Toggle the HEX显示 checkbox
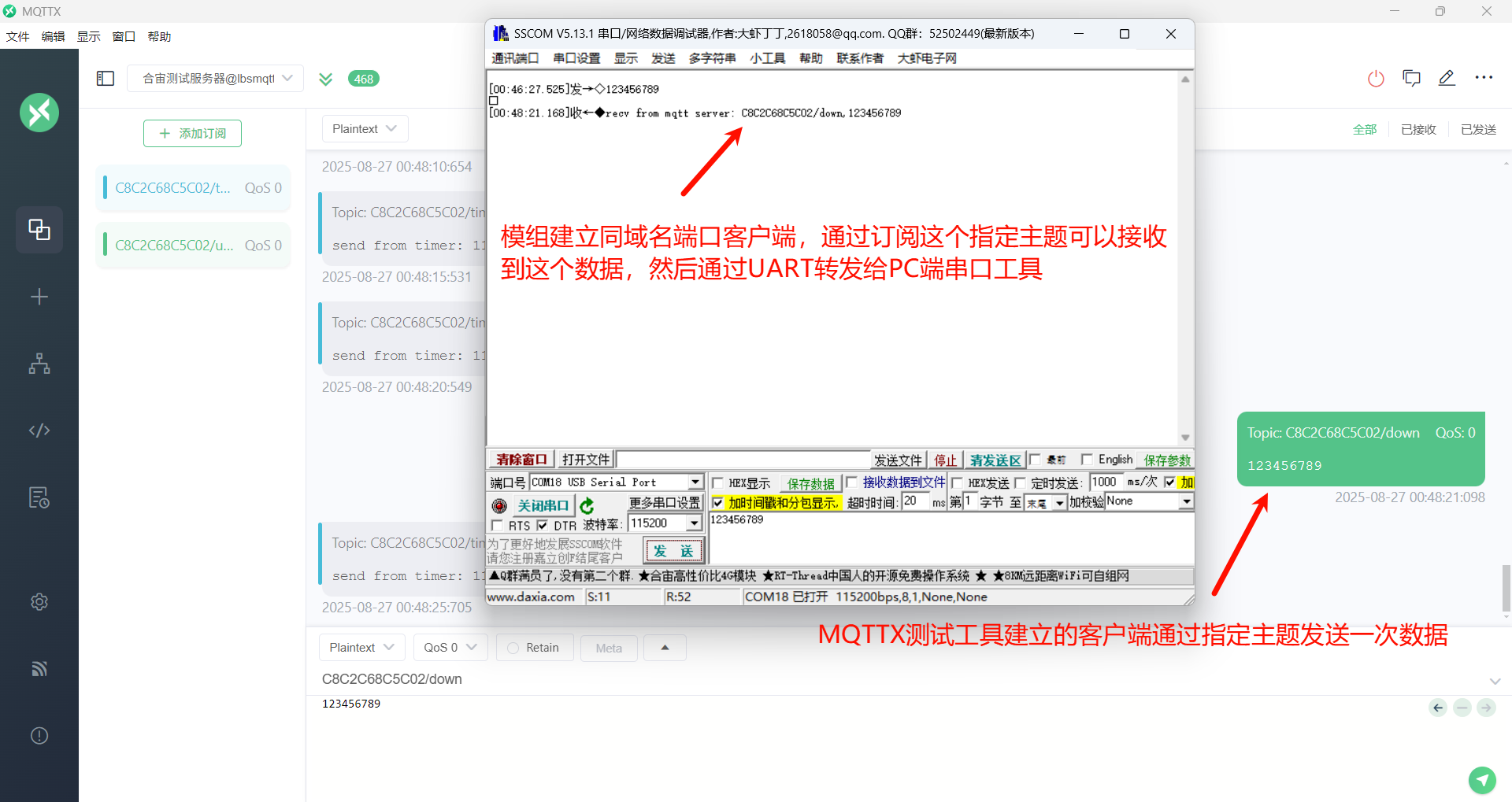Screen dimensions: 1512x802 coord(717,483)
